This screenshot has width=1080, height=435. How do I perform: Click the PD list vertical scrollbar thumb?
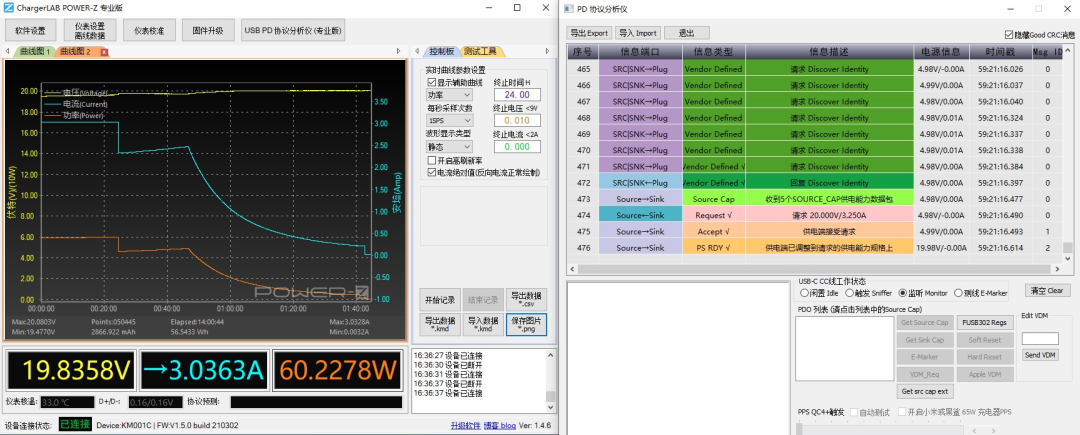1068,248
